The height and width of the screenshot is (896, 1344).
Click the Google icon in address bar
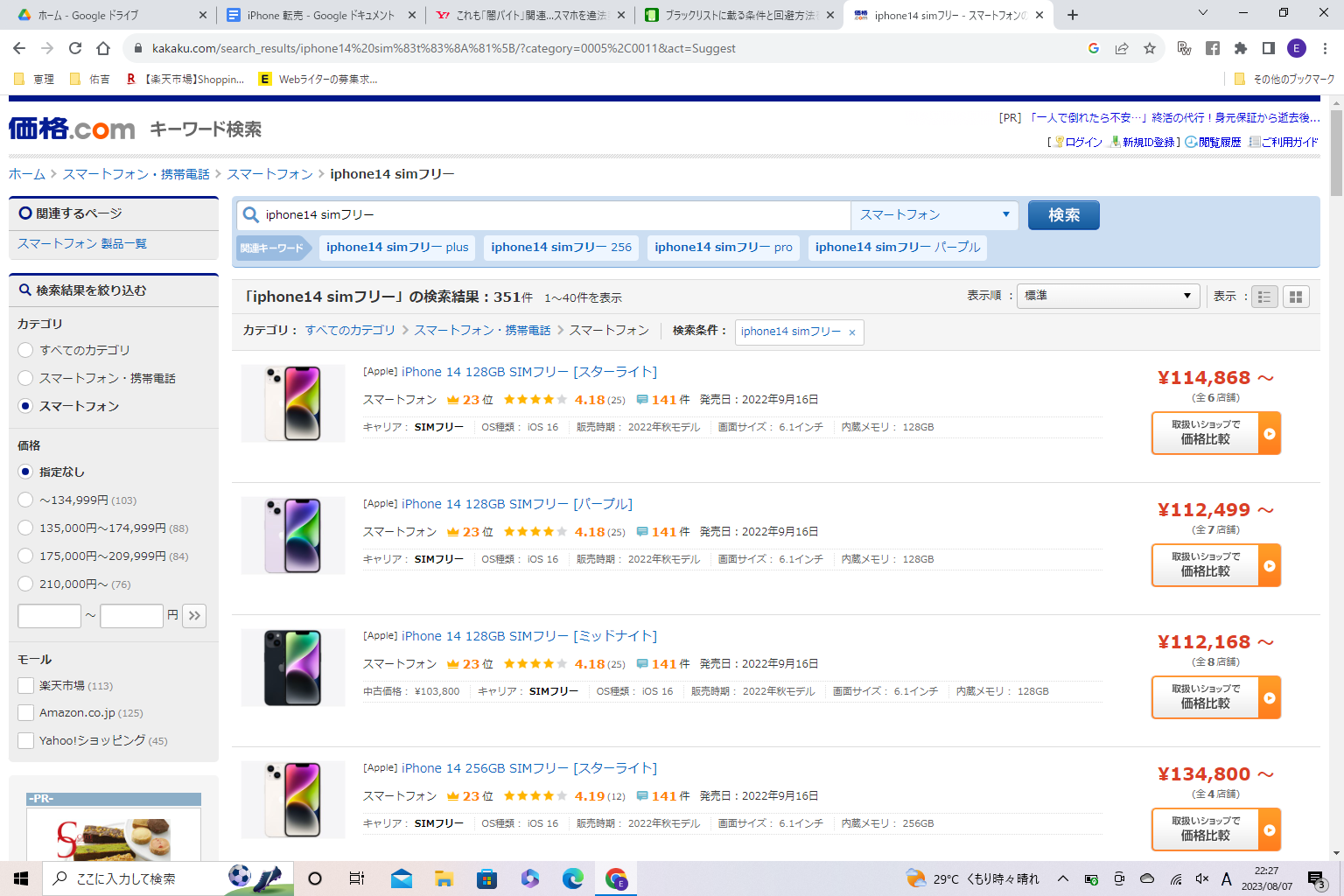[1094, 48]
